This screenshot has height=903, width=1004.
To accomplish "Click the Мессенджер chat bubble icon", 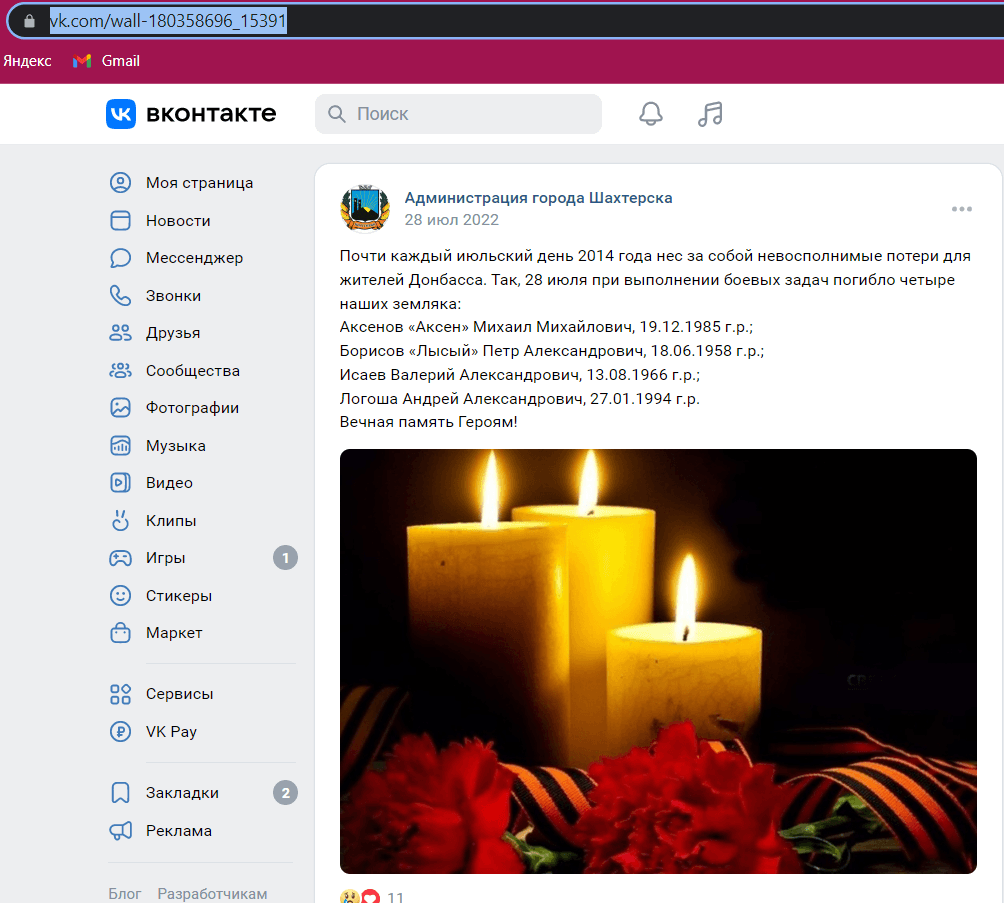I will [x=120, y=258].
